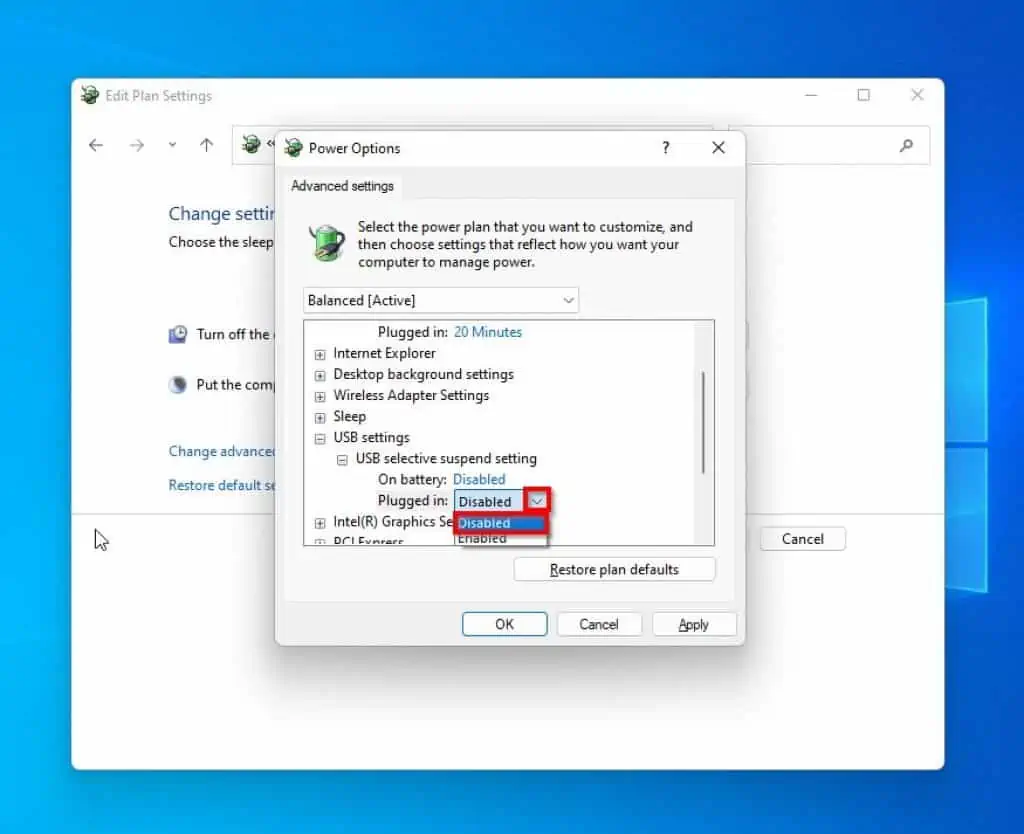The width and height of the screenshot is (1024, 834).
Task: Expand the Sleep settings in the tree
Action: (318, 416)
